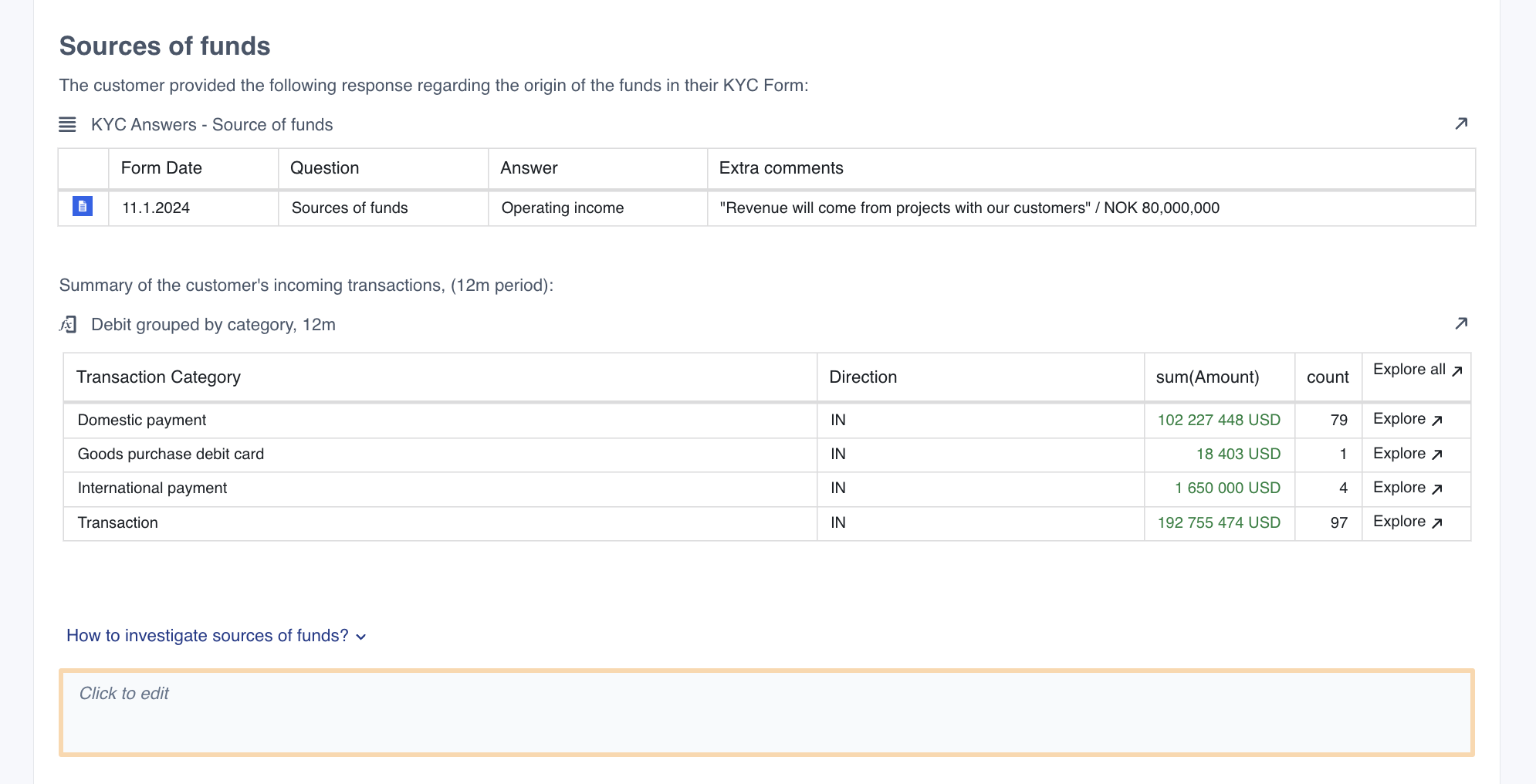Click the KYC Answers - Source of funds title
This screenshot has height=784, width=1536.
[212, 125]
